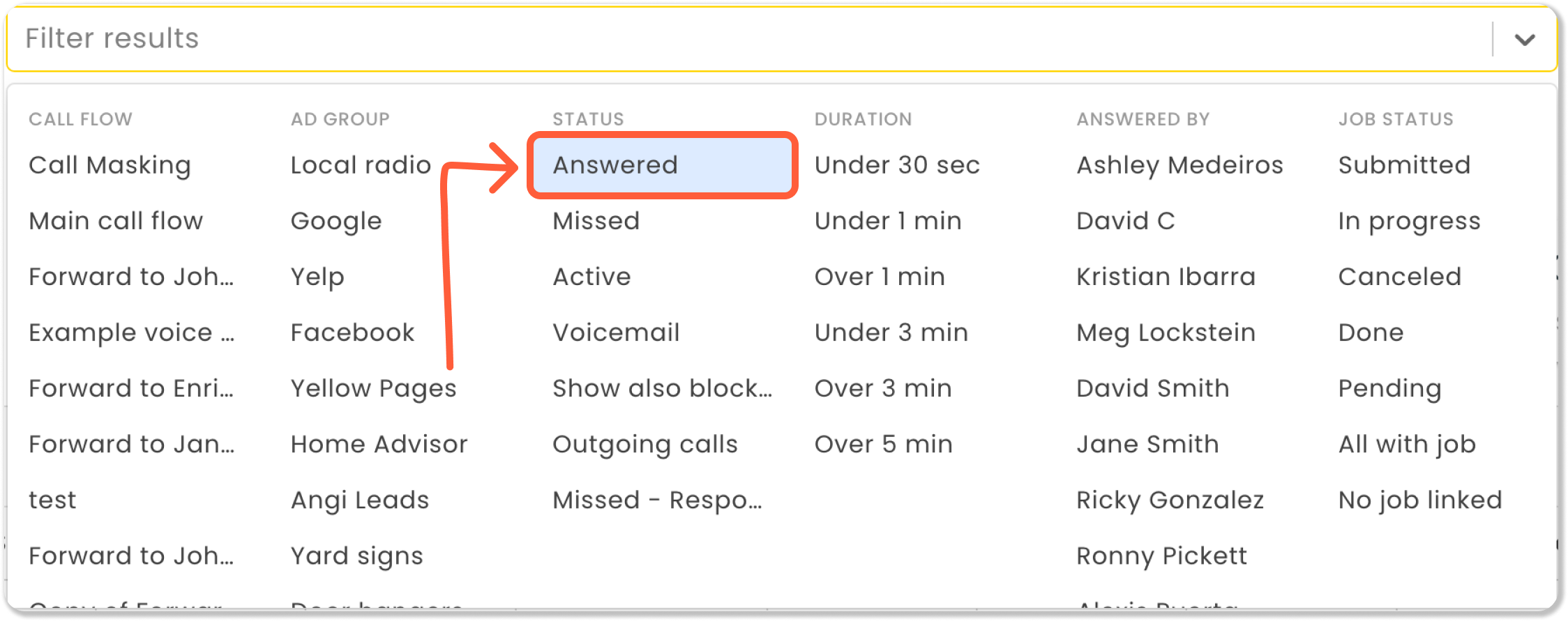Select the Answered status filter
The width and height of the screenshot is (1568, 621).
tap(615, 165)
